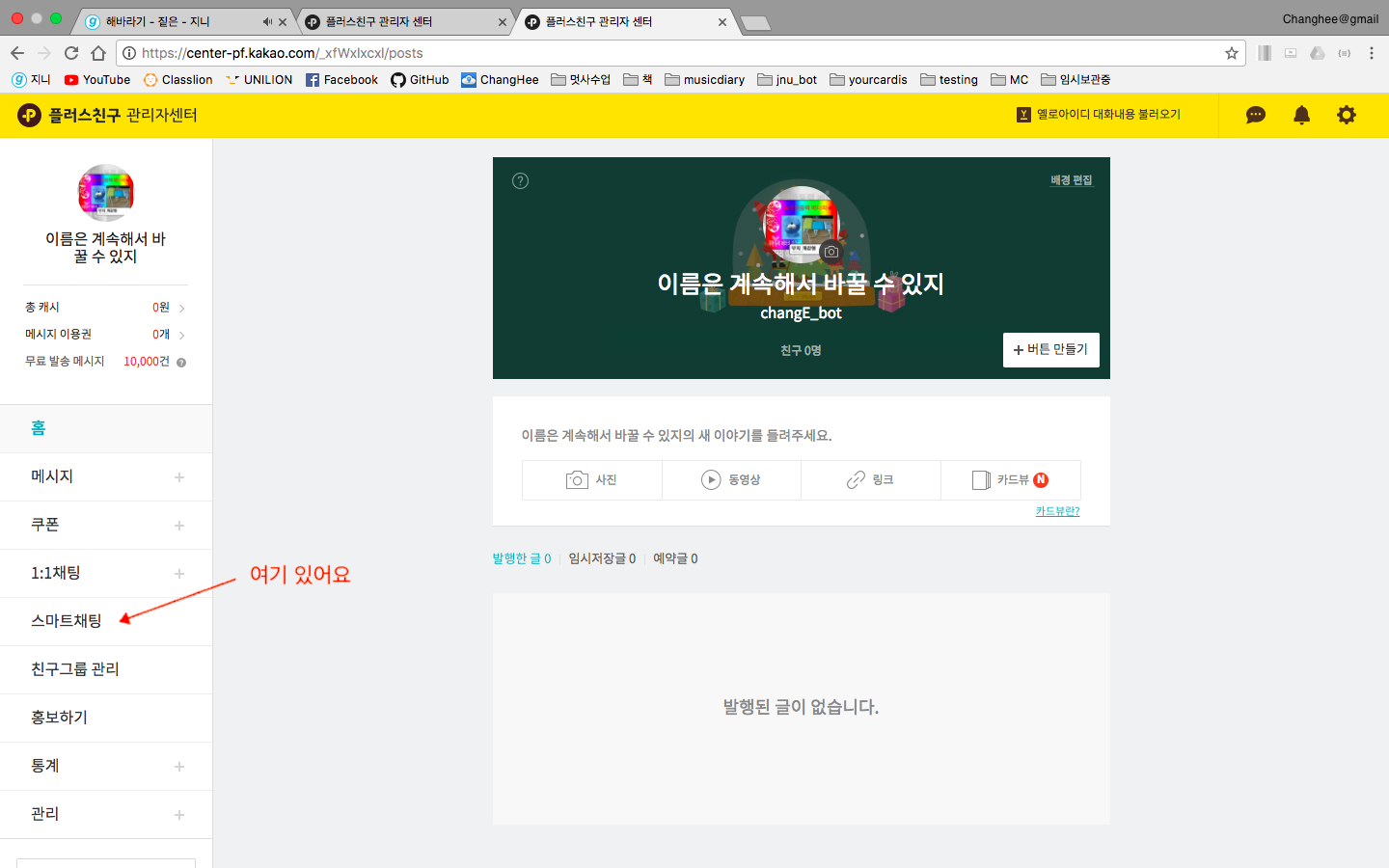Image resolution: width=1389 pixels, height=868 pixels.
Task: Open the musicdiary bookmark folder
Action: coord(704,80)
